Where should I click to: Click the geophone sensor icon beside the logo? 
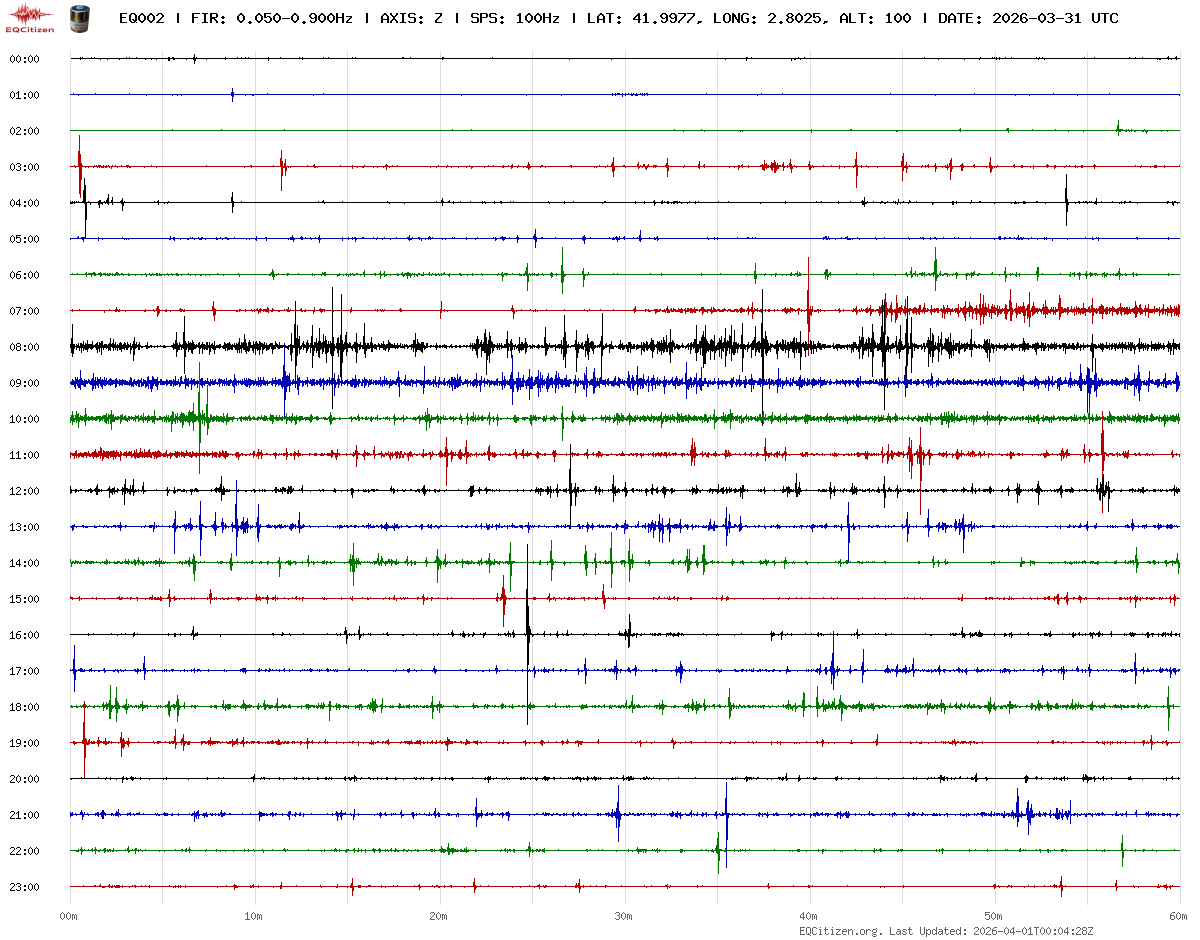(x=77, y=18)
